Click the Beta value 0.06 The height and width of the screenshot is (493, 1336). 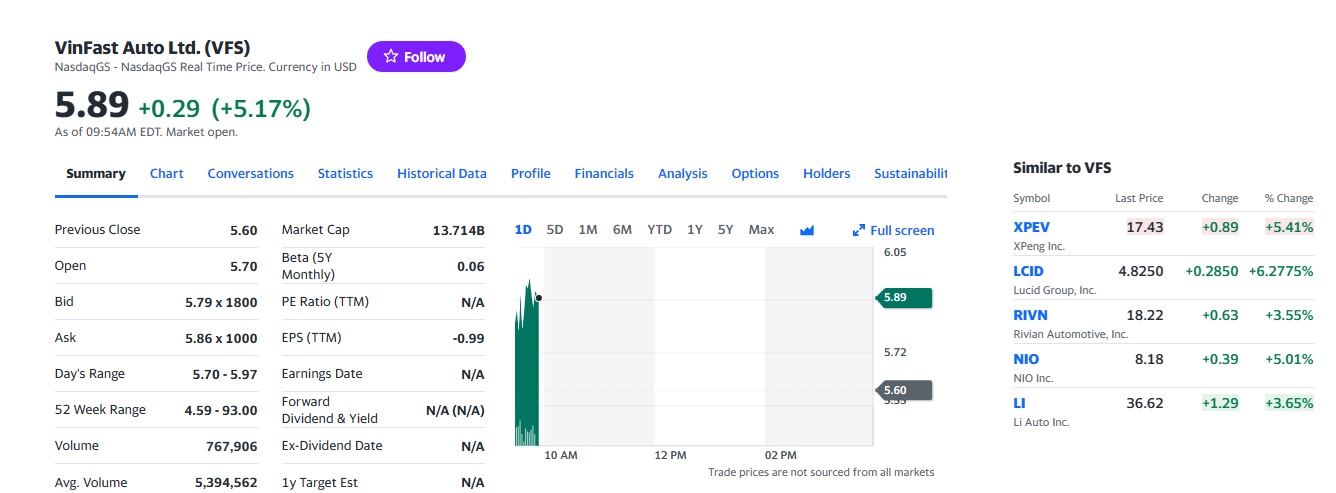pos(470,267)
